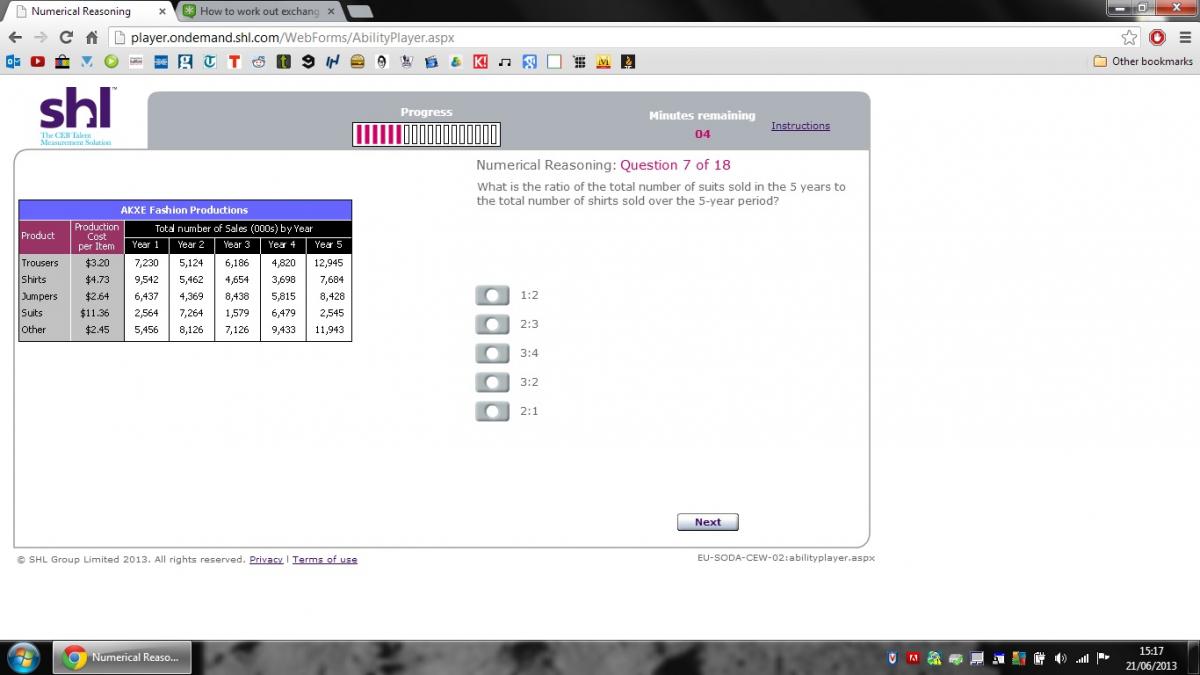This screenshot has width=1200, height=675.
Task: Open the burger bookmark icon
Action: (357, 62)
